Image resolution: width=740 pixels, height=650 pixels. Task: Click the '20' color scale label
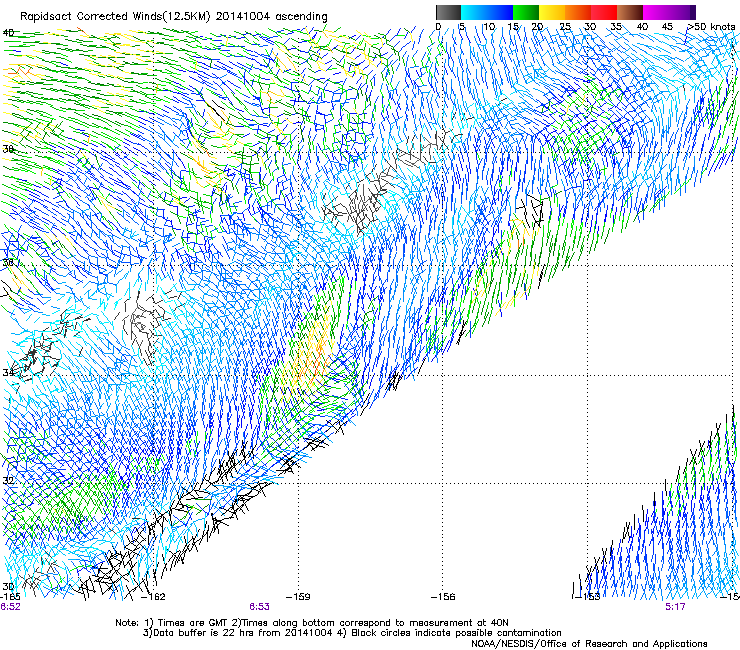pyautogui.click(x=537, y=27)
